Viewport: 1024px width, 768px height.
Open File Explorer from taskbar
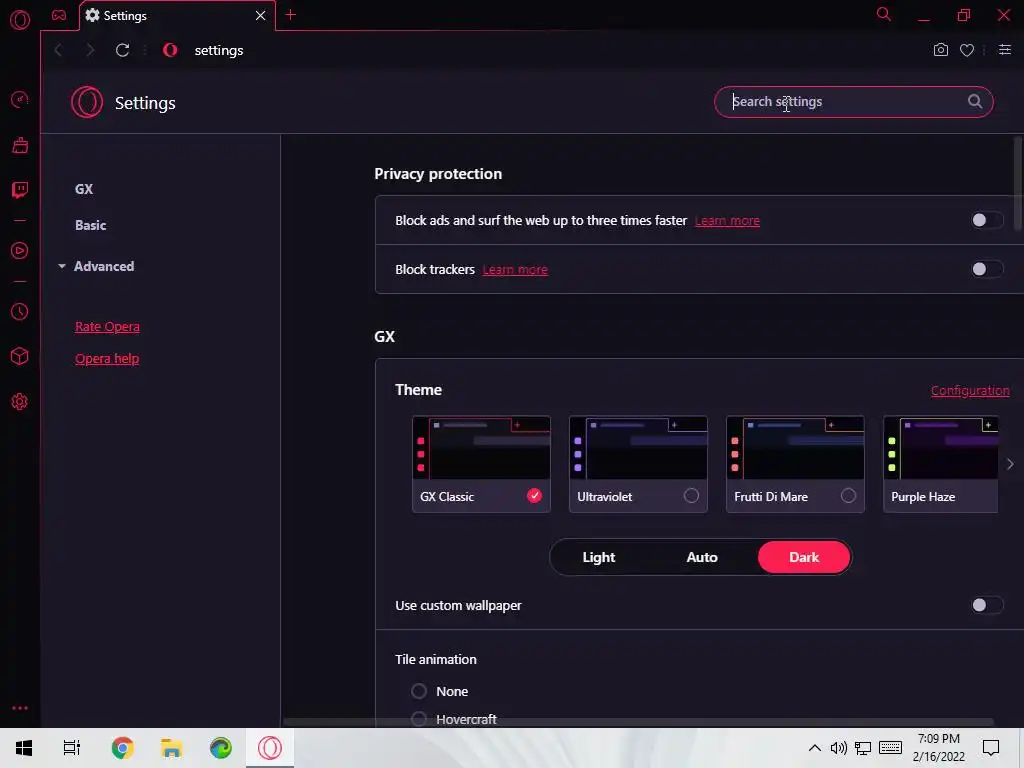pyautogui.click(x=172, y=748)
